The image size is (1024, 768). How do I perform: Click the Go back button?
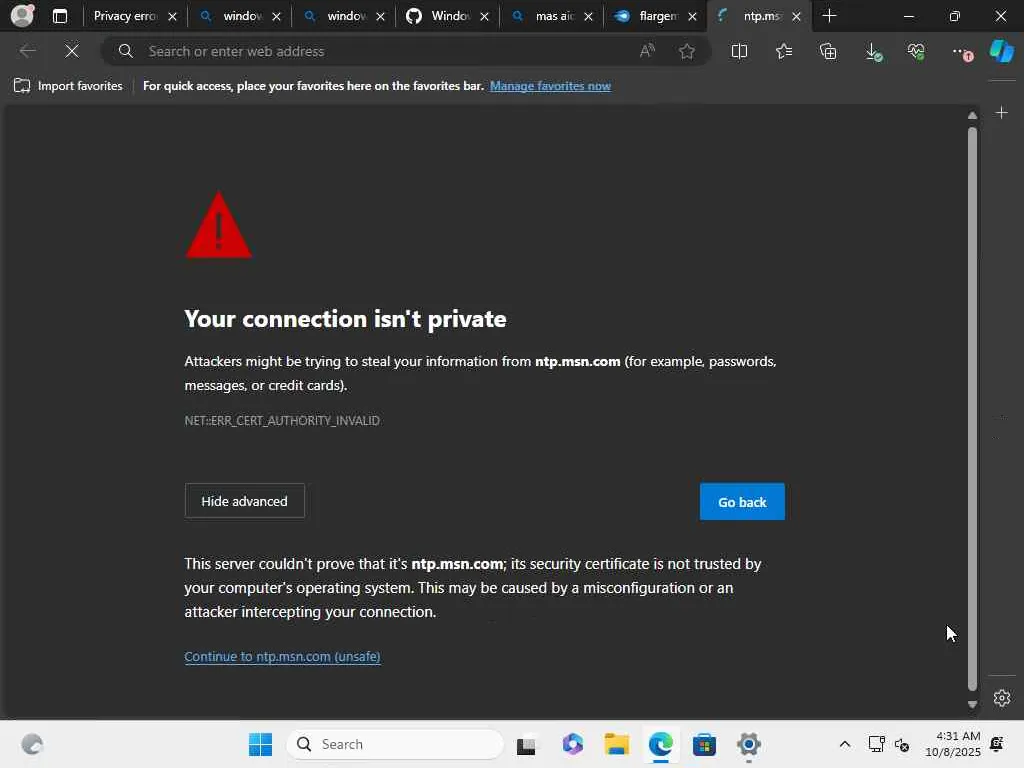[x=742, y=502]
